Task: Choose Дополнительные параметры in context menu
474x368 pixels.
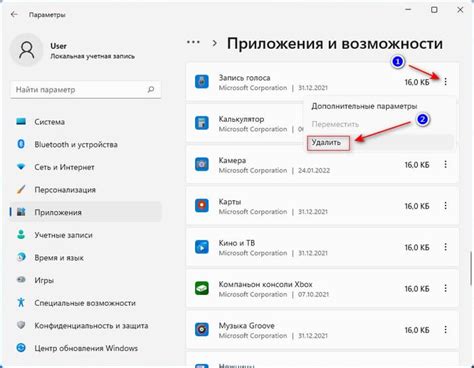Action: [364, 106]
